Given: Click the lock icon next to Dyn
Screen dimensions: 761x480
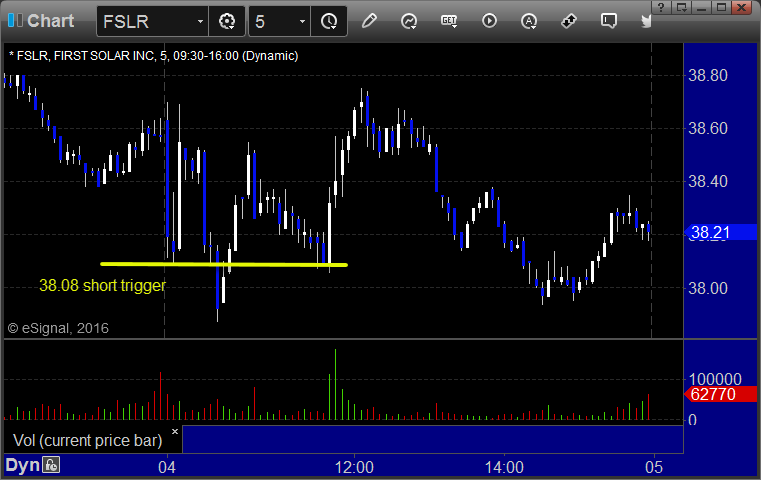Looking at the screenshot, I should click(51, 465).
